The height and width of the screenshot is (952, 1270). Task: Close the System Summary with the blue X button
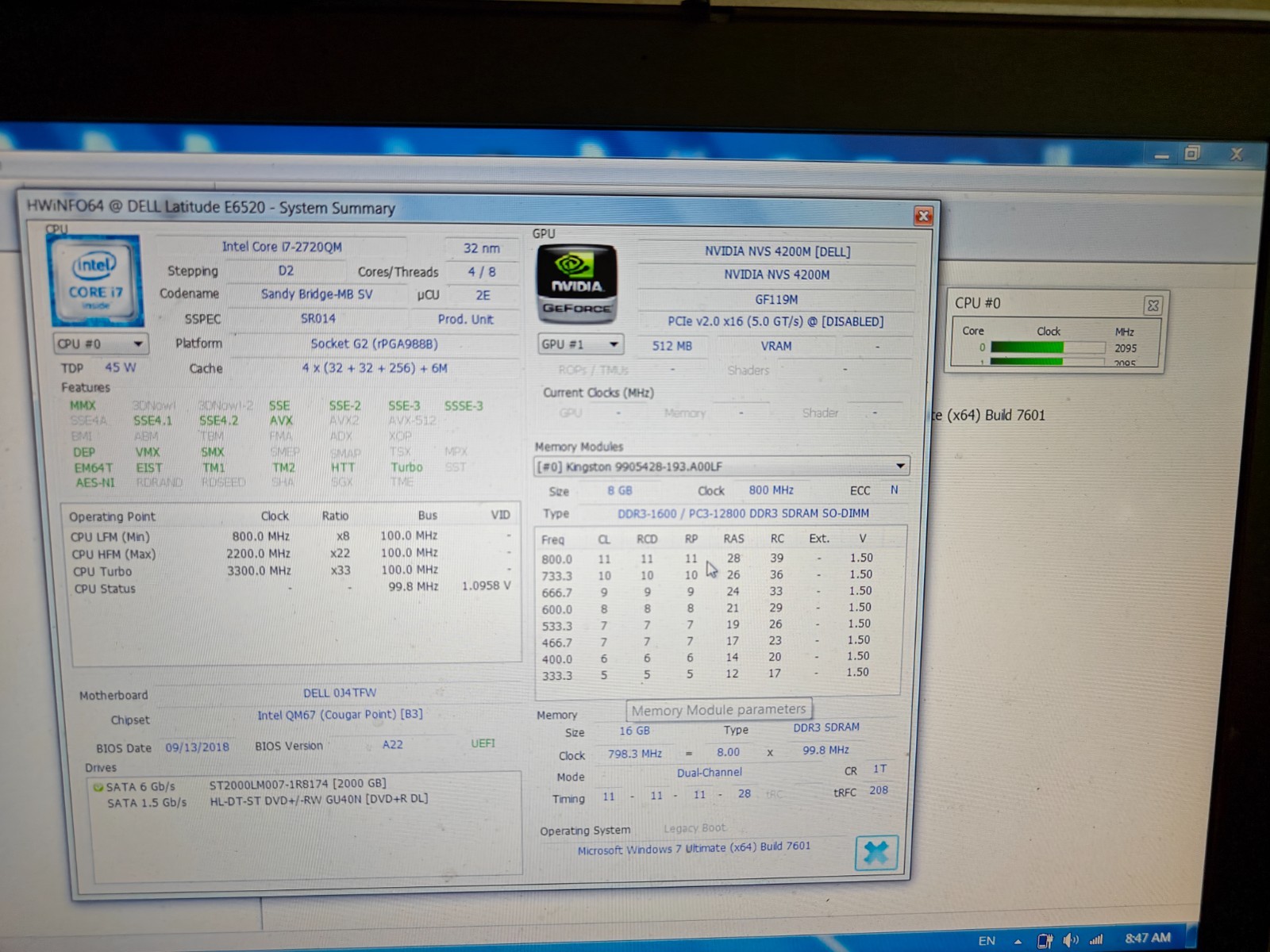pos(876,853)
